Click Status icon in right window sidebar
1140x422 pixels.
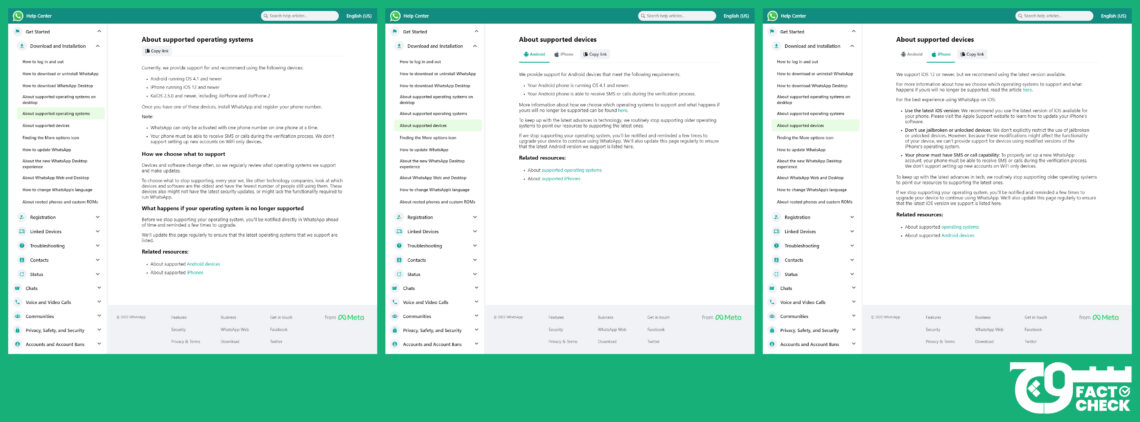776,274
